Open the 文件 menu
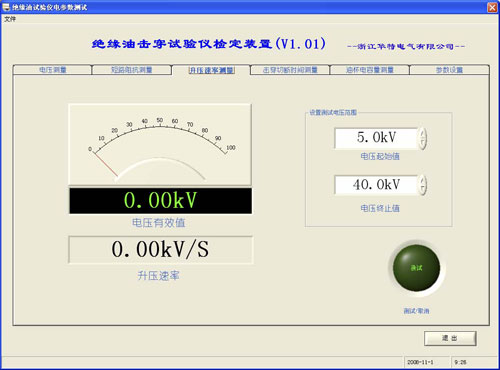The width and height of the screenshot is (500, 370). point(10,19)
